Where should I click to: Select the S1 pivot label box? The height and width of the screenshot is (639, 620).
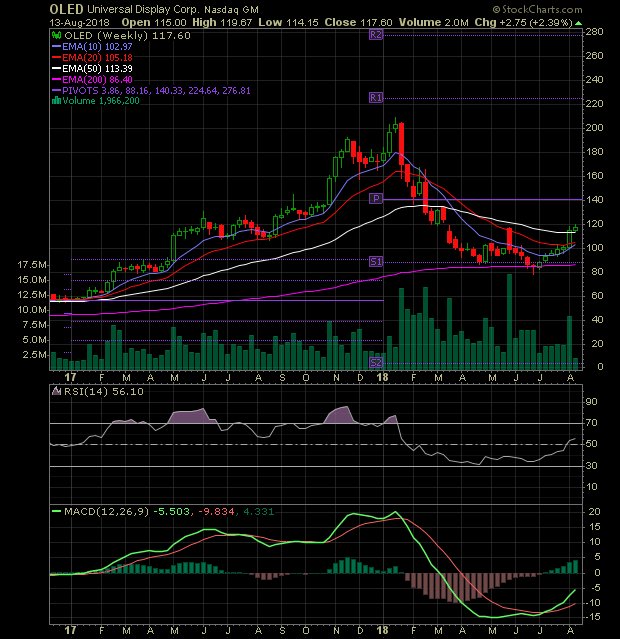coord(376,262)
